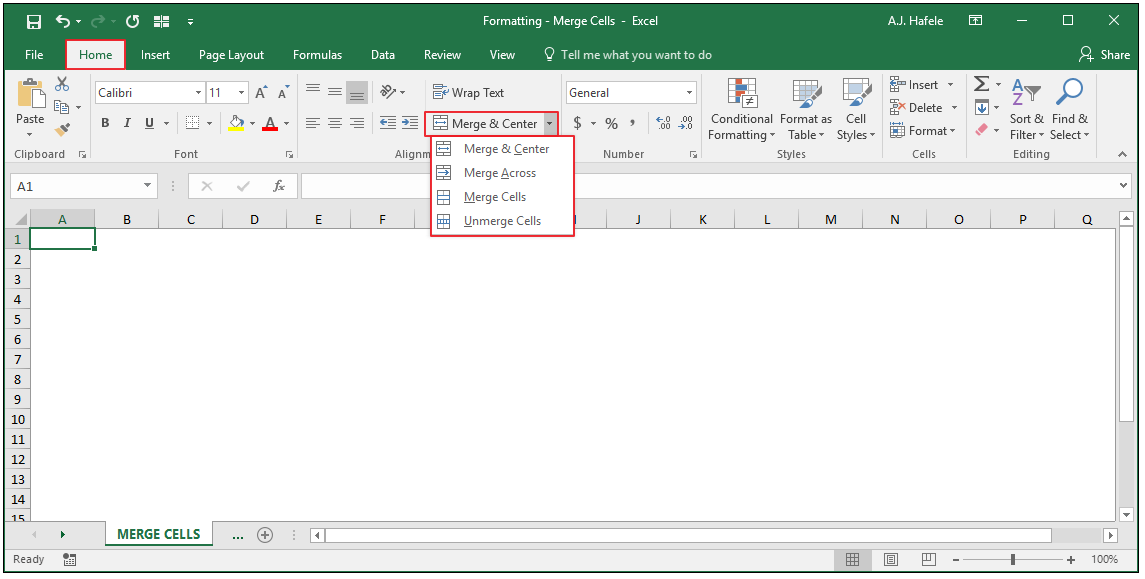Viewport: 1145px width, 579px height.
Task: Click the Share button
Action: pyautogui.click(x=1105, y=55)
